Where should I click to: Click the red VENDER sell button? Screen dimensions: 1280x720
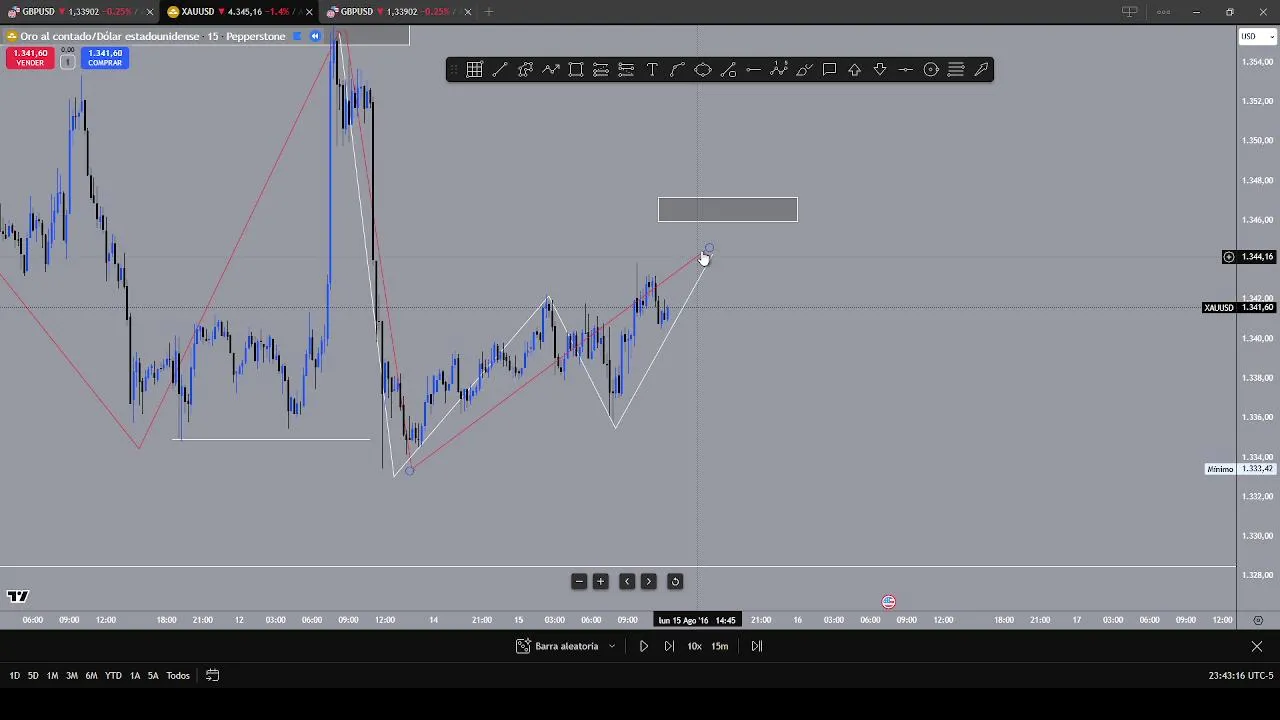coord(30,58)
